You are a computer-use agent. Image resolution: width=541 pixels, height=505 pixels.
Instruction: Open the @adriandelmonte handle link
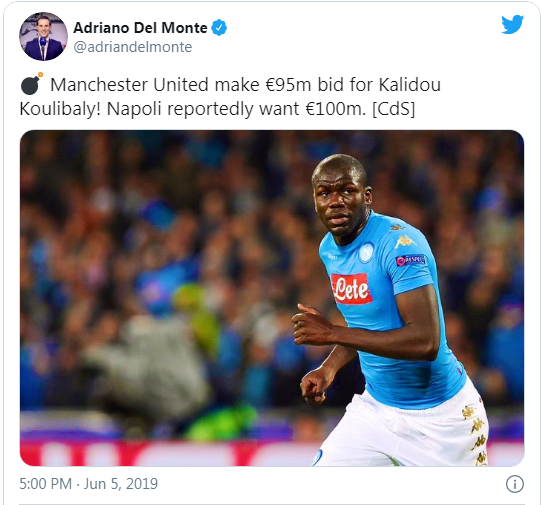[133, 47]
